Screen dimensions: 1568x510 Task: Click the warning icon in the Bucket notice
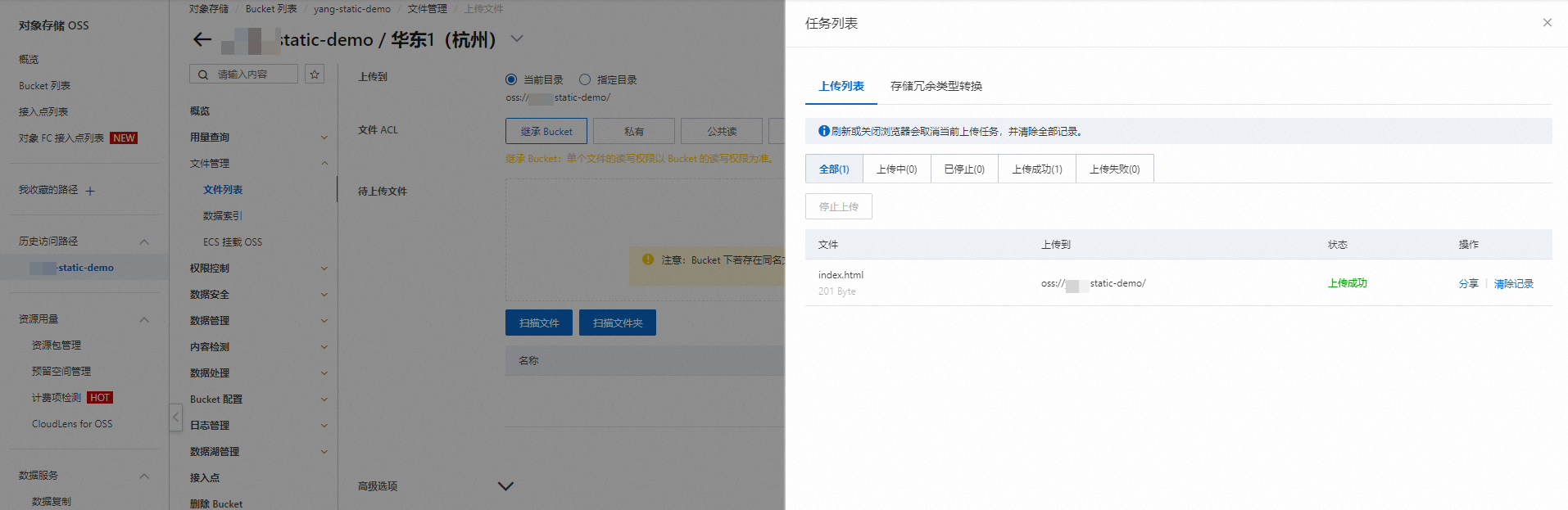point(648,260)
